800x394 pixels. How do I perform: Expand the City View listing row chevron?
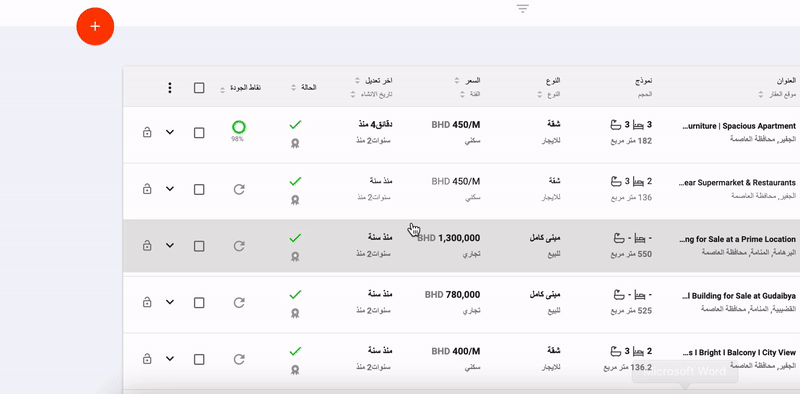coord(170,359)
